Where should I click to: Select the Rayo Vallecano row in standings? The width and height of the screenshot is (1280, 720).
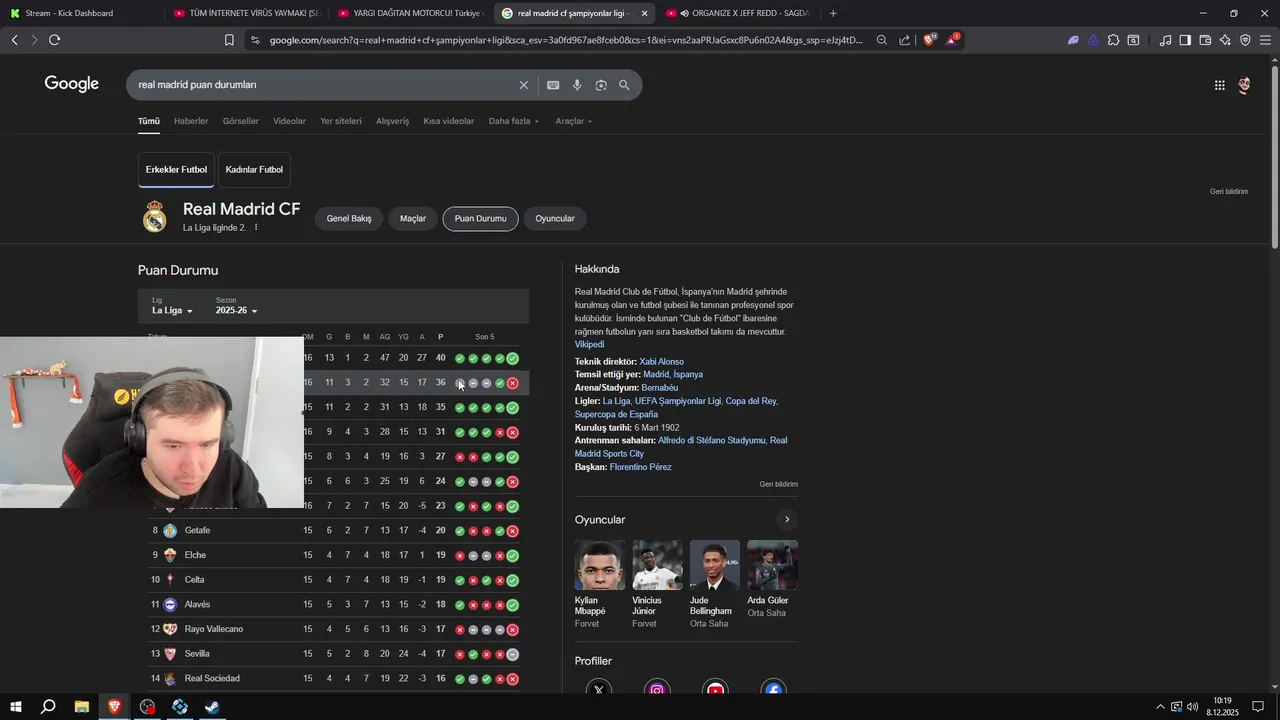(333, 629)
